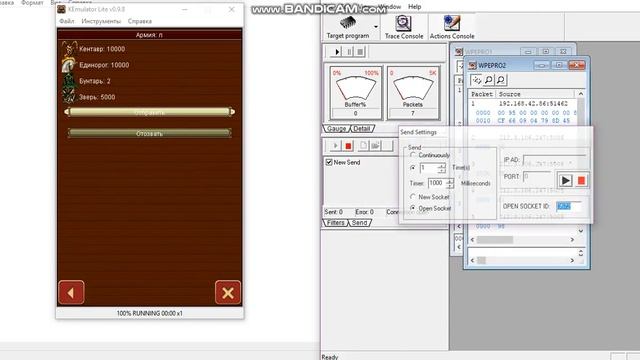Click the new send-list page icon
Screen dimensions: 640x360
coord(363,146)
